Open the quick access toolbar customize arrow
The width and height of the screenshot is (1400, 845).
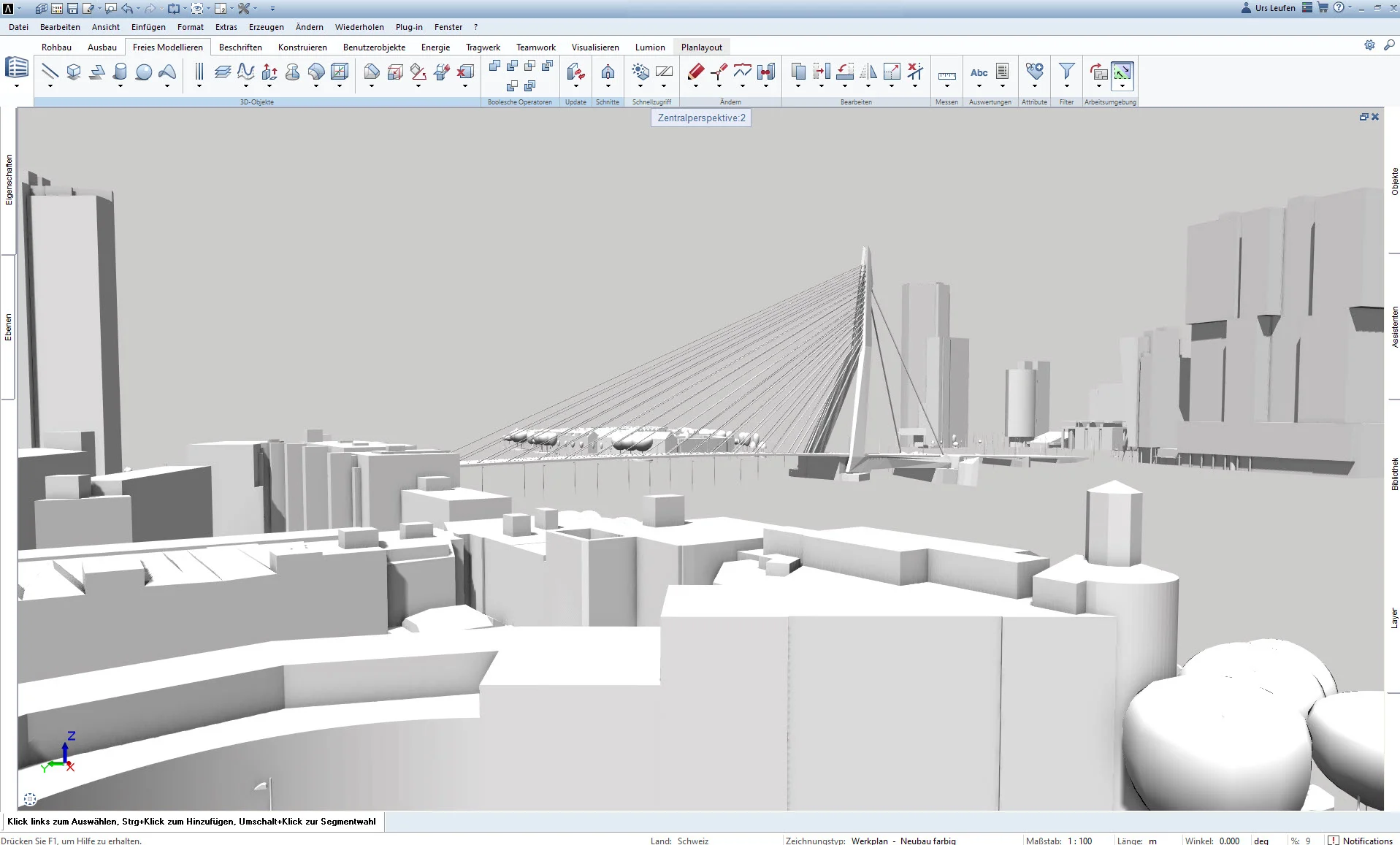tap(272, 9)
